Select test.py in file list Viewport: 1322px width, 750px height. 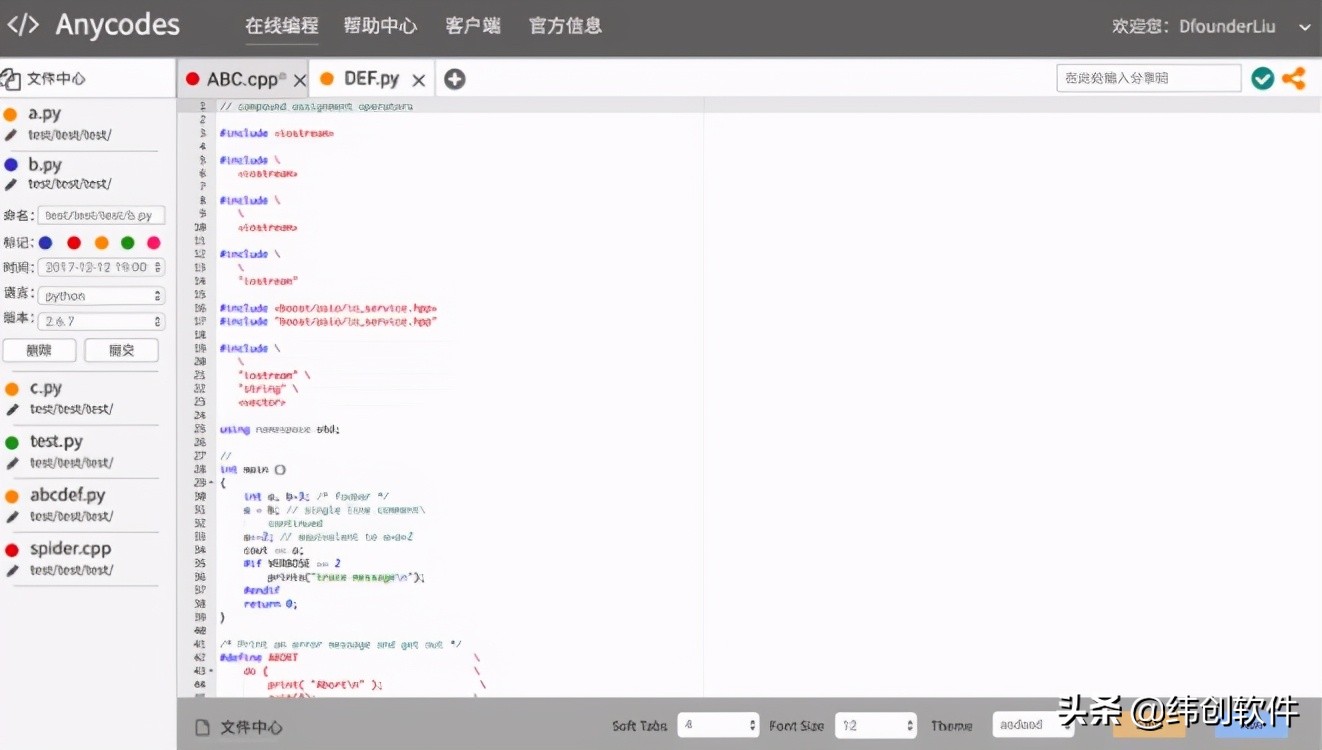56,441
